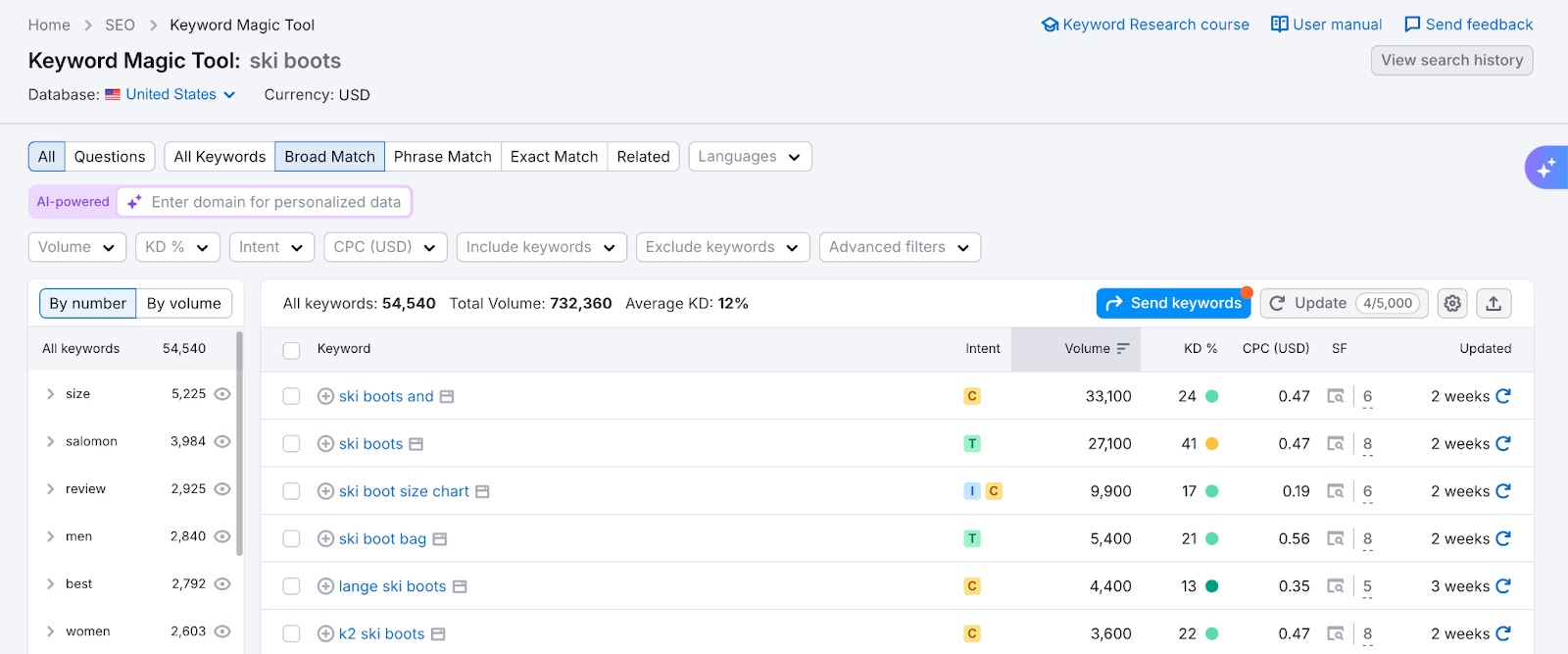
Task: Click the Volume column sort icon
Action: click(1123, 349)
